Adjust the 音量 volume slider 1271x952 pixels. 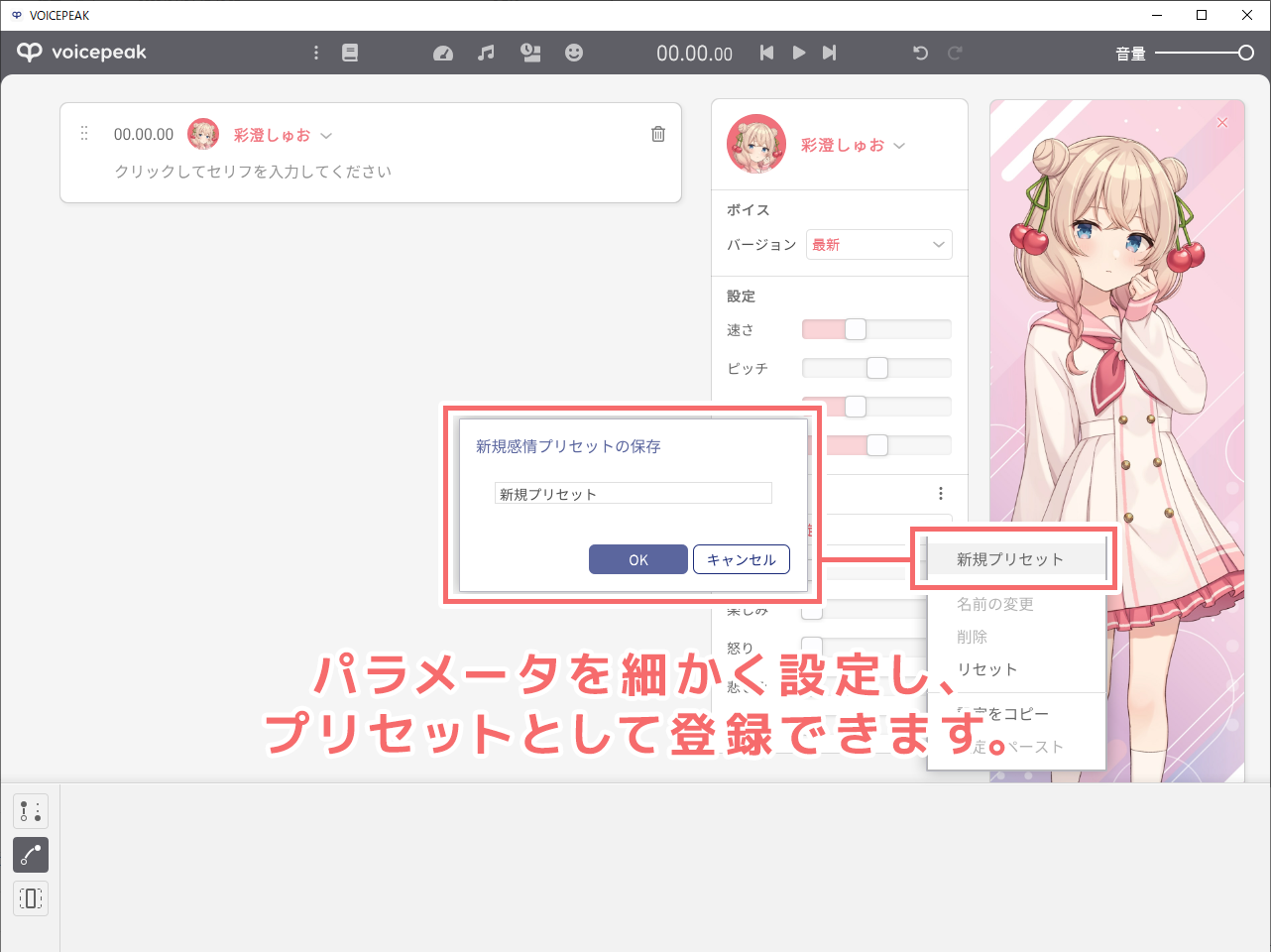(x=1205, y=53)
